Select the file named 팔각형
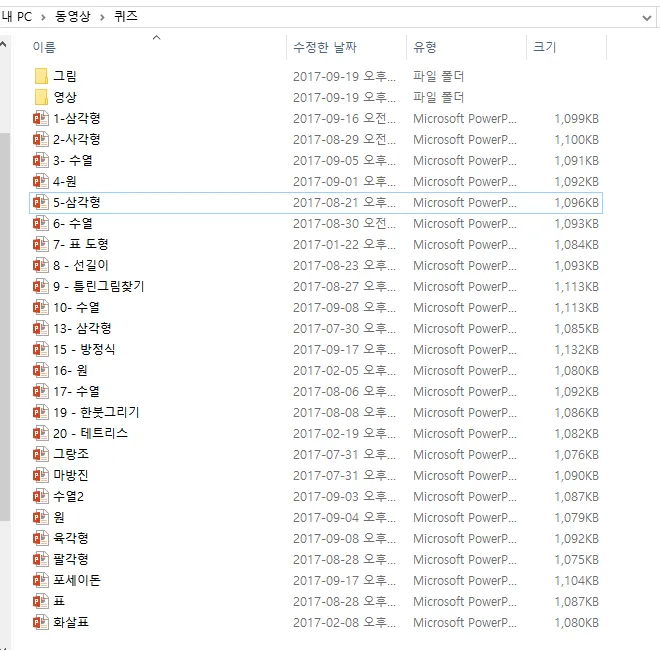This screenshot has height=650, width=660. click(71, 559)
